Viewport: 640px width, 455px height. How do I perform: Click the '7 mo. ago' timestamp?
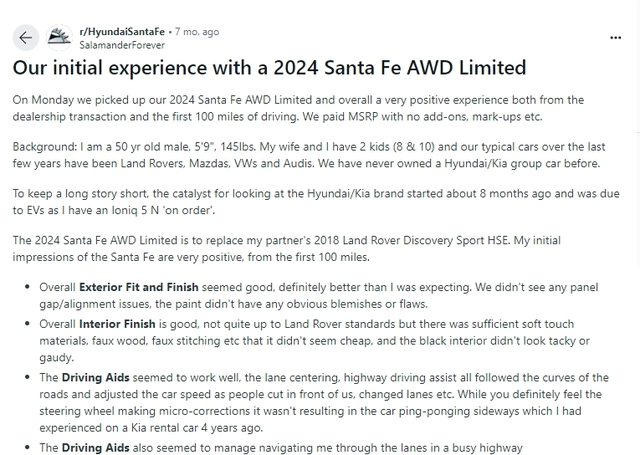point(196,31)
